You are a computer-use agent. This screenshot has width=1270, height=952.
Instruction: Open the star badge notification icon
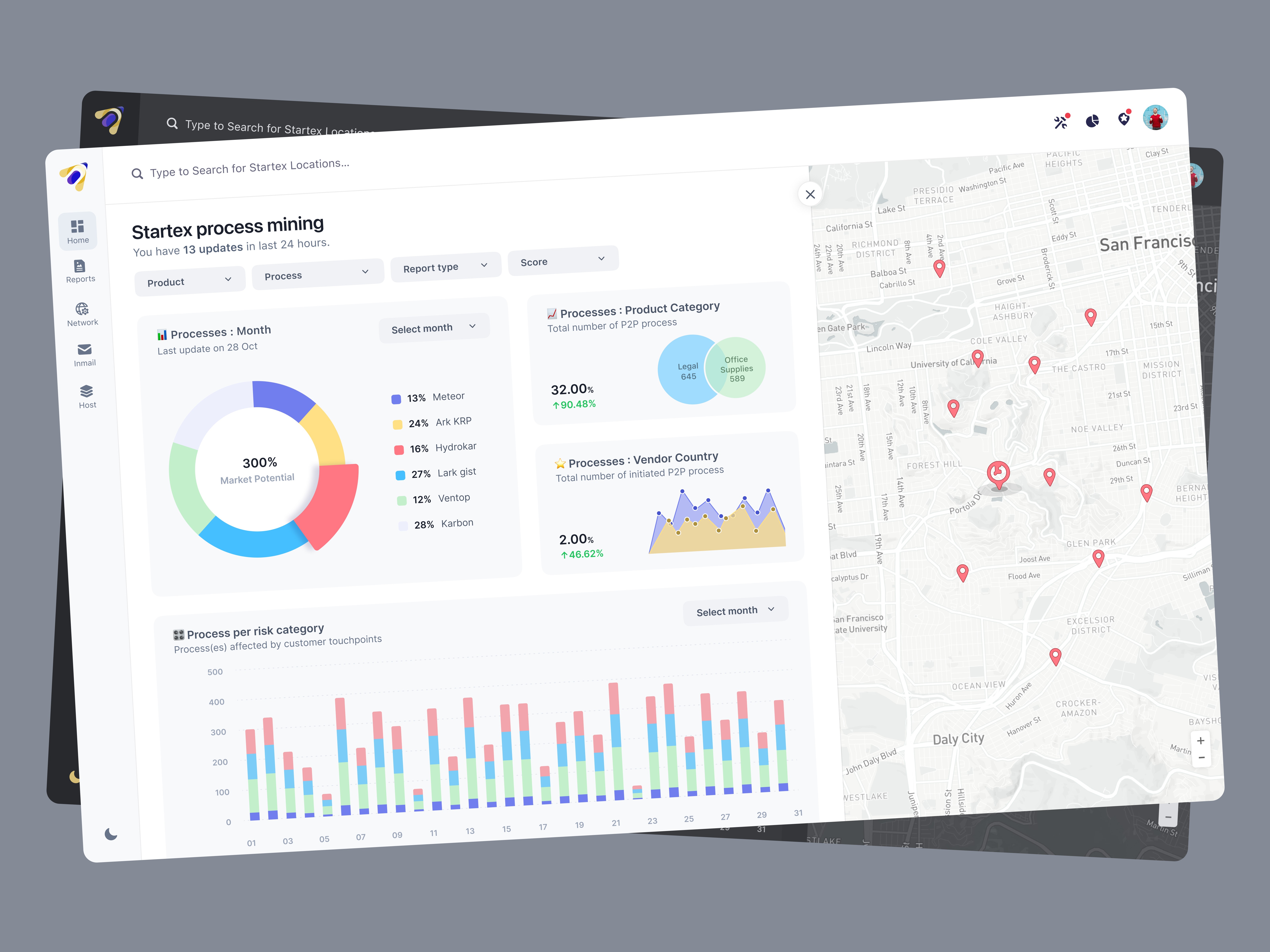1124,118
